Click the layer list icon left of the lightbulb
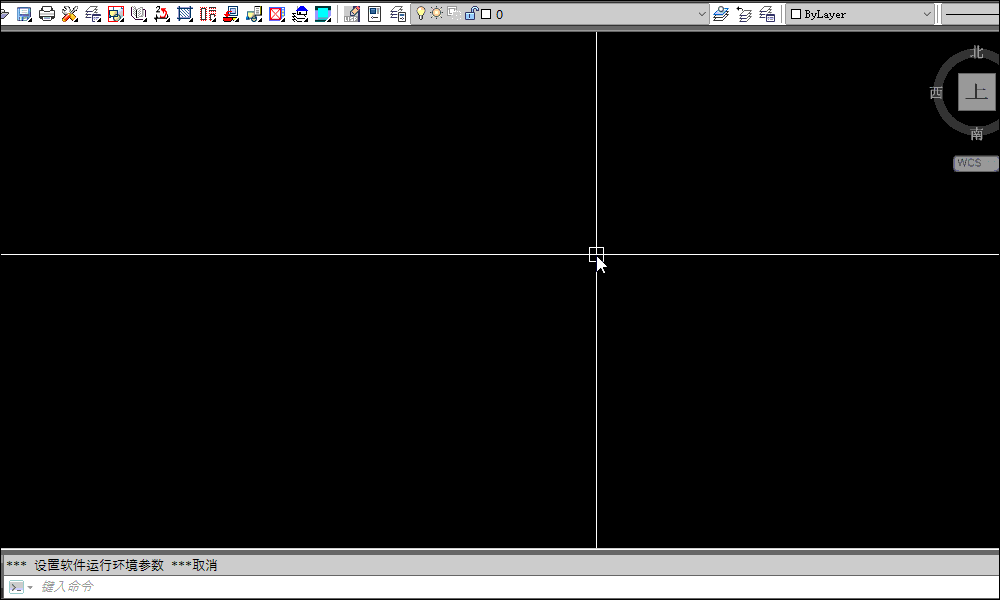The image size is (1000, 600). 398,13
